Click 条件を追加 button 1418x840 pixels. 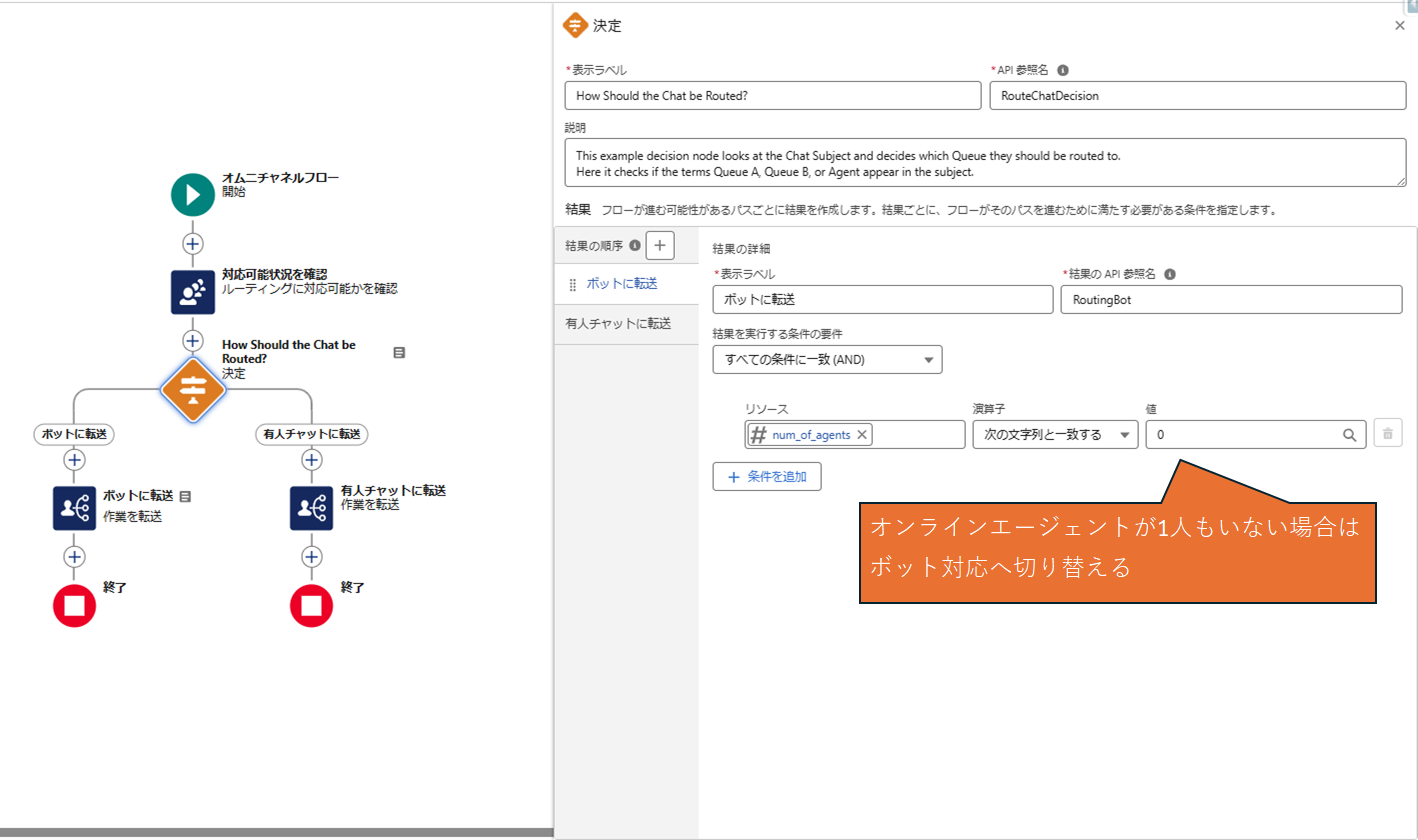tap(767, 476)
